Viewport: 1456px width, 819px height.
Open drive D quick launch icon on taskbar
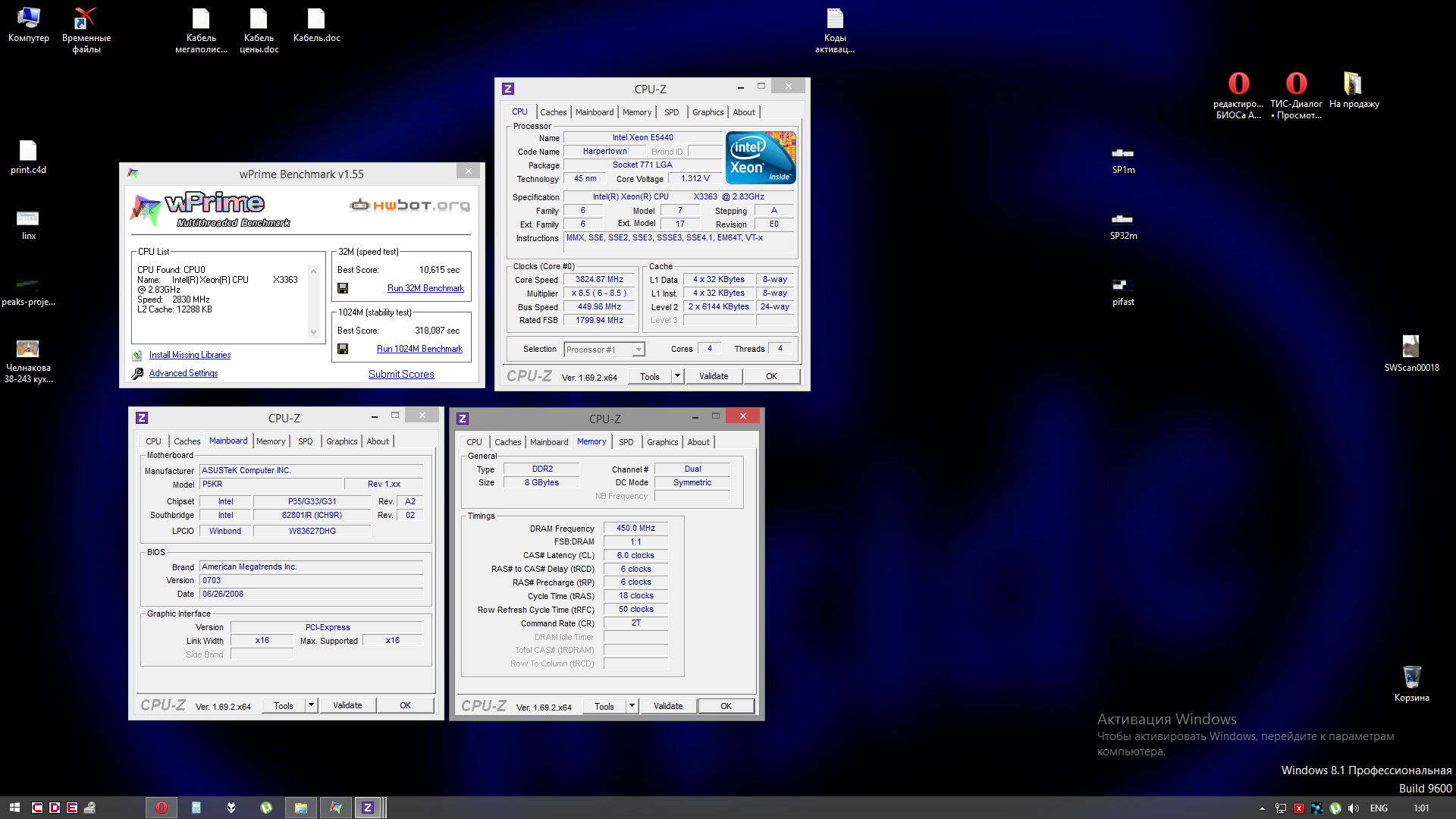coord(55,808)
